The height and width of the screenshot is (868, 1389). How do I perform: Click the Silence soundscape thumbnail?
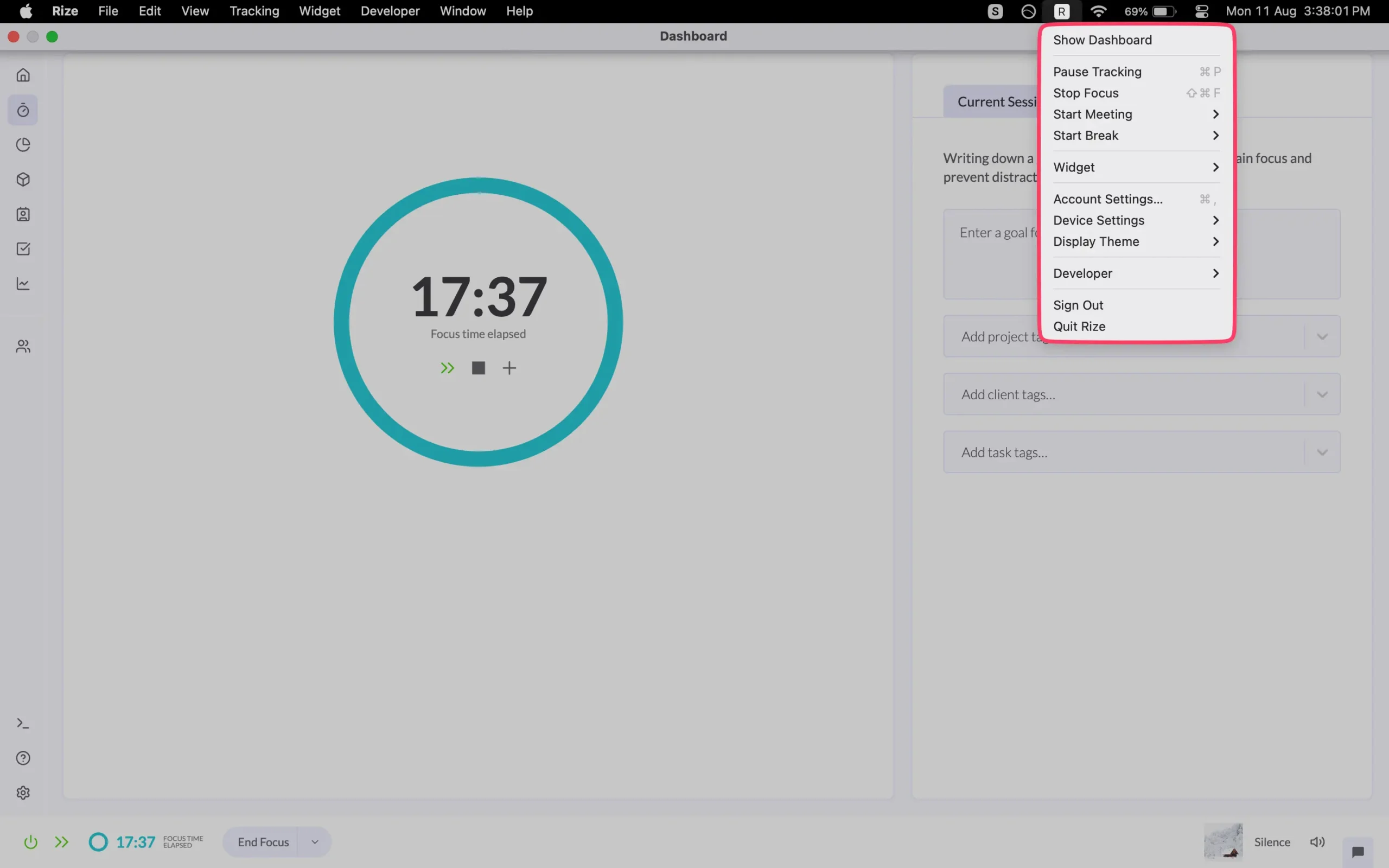(1222, 841)
